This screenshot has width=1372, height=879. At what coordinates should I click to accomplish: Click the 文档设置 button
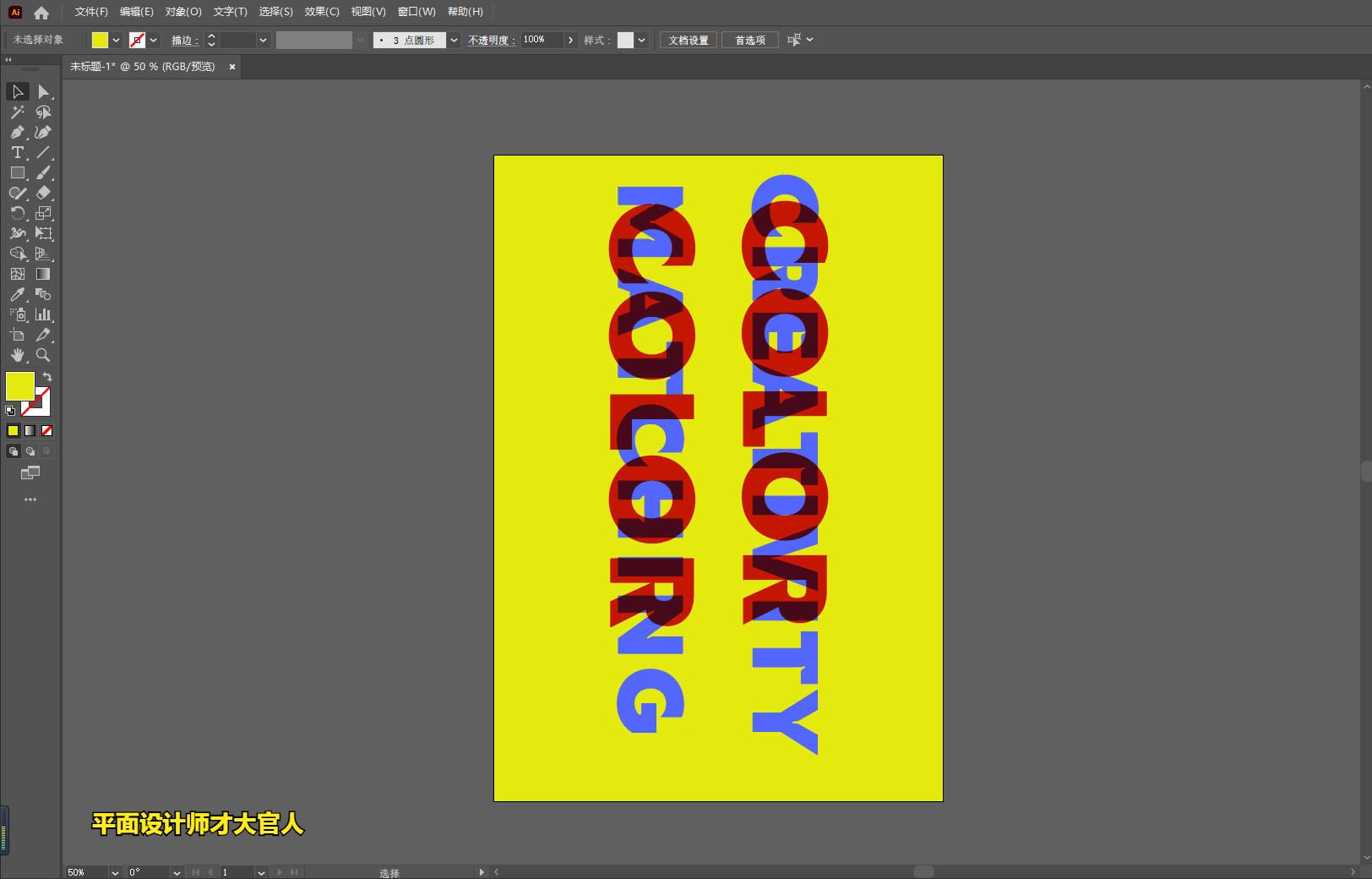click(689, 41)
